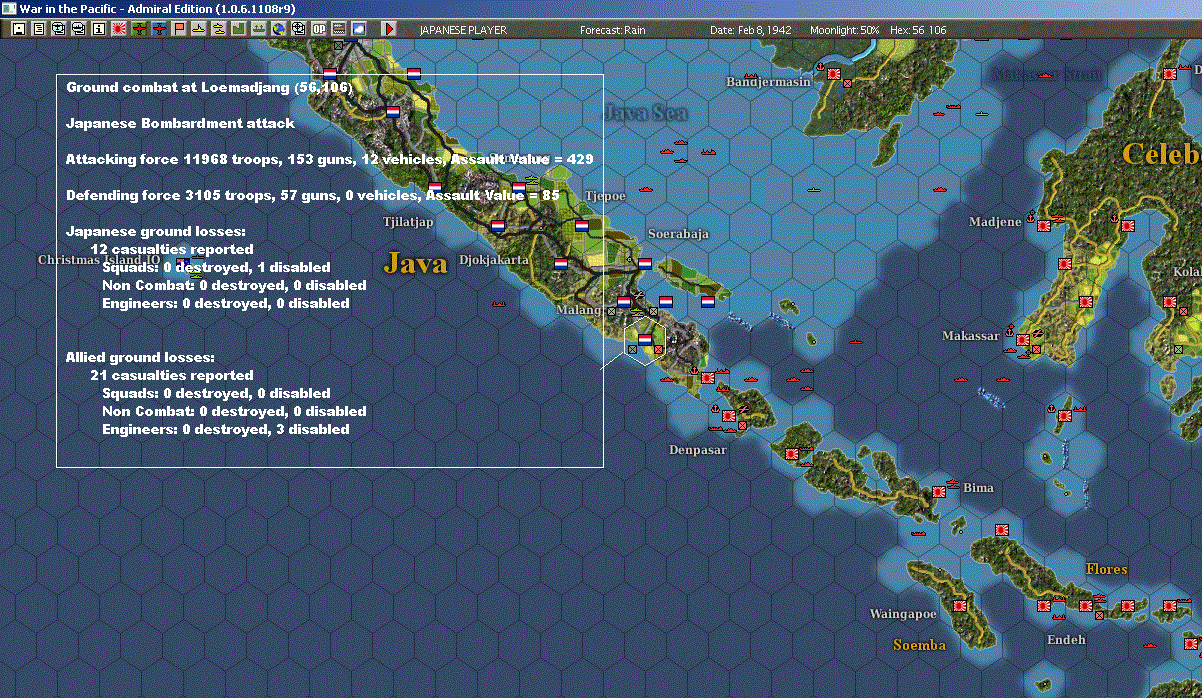Open the info 'i' icon in toolbar
1202x698 pixels.
98,29
